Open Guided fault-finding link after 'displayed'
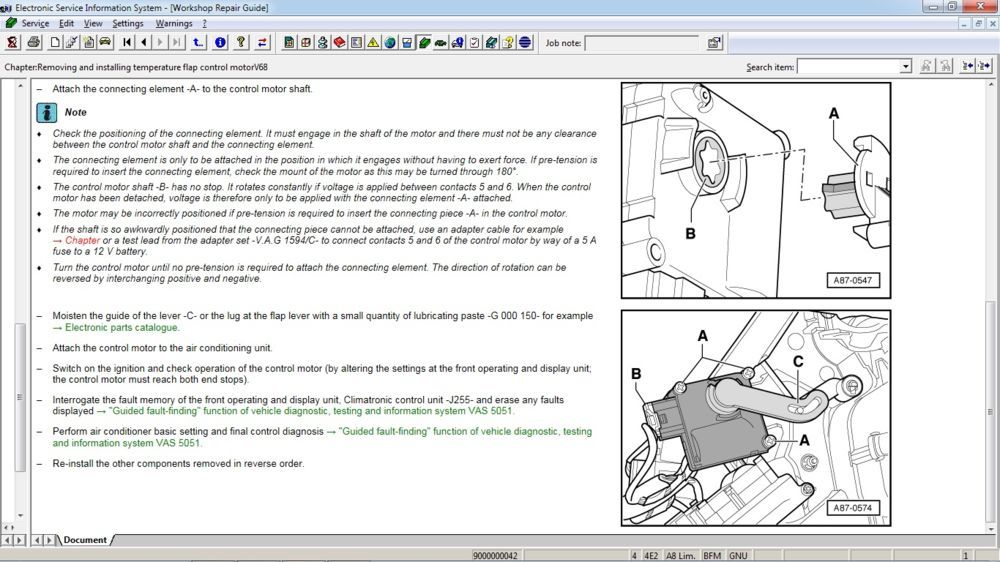Image resolution: width=1000 pixels, height=562 pixels. (311, 411)
